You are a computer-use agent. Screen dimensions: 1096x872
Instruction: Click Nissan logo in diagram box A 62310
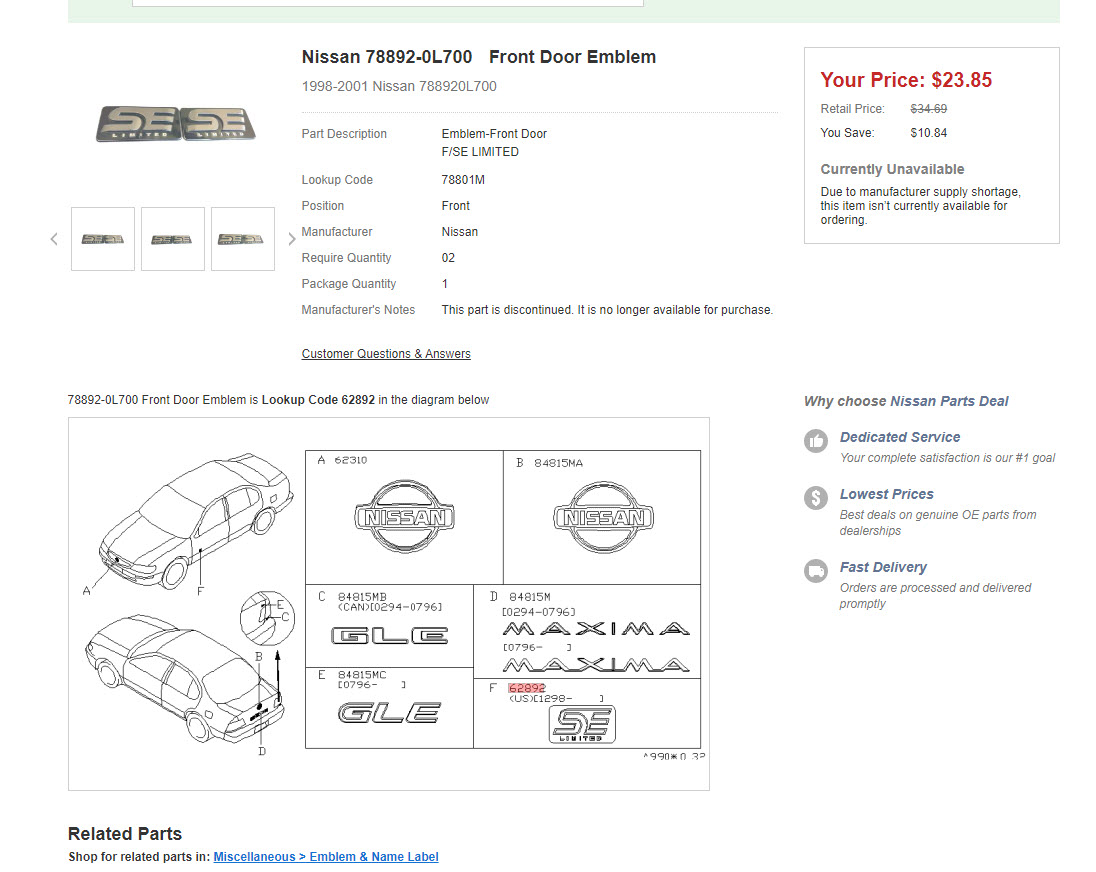(x=404, y=517)
